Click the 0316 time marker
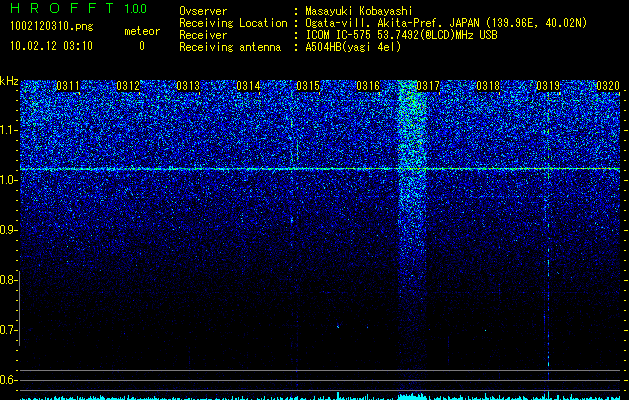 pos(368,86)
